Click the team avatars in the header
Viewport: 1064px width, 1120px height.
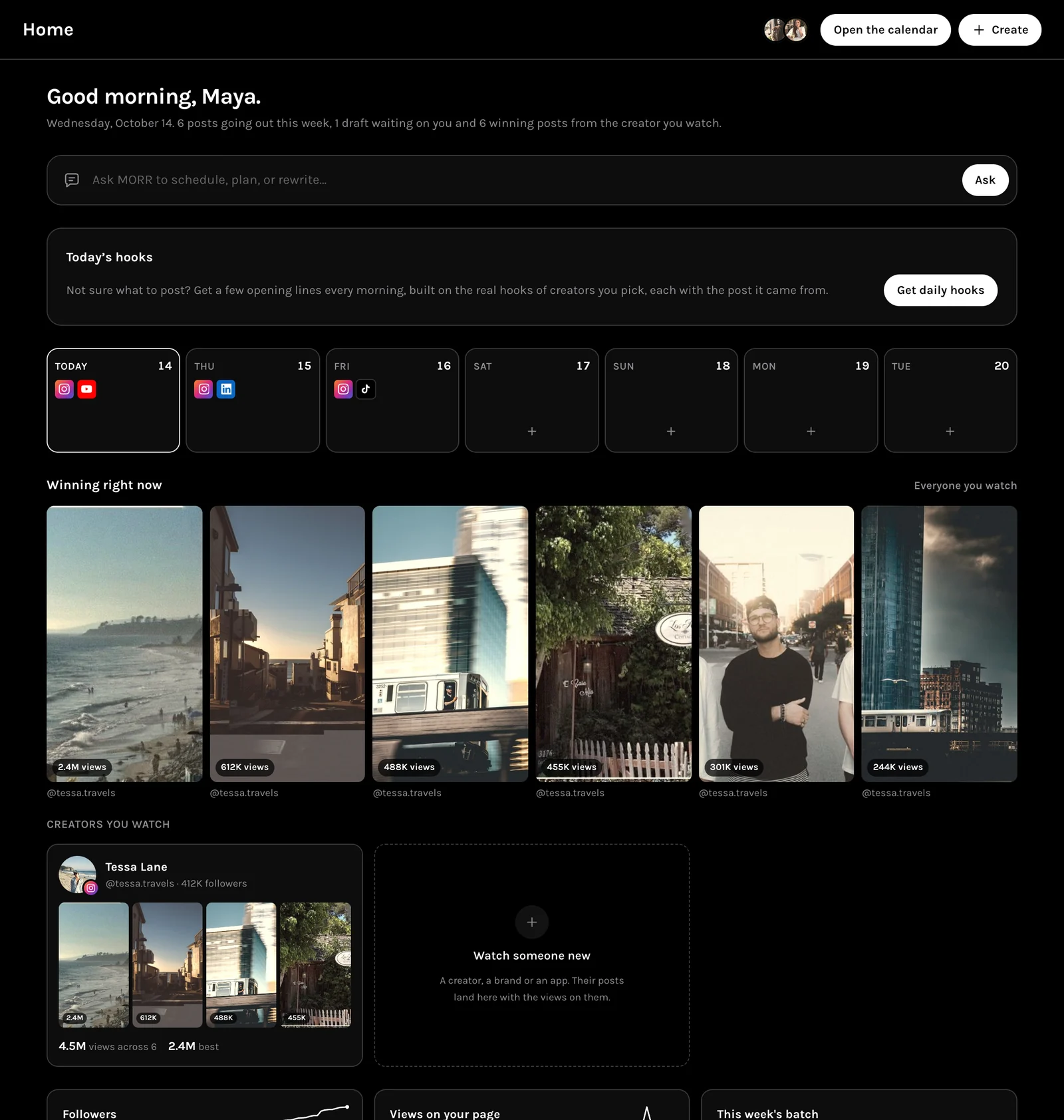click(x=785, y=30)
